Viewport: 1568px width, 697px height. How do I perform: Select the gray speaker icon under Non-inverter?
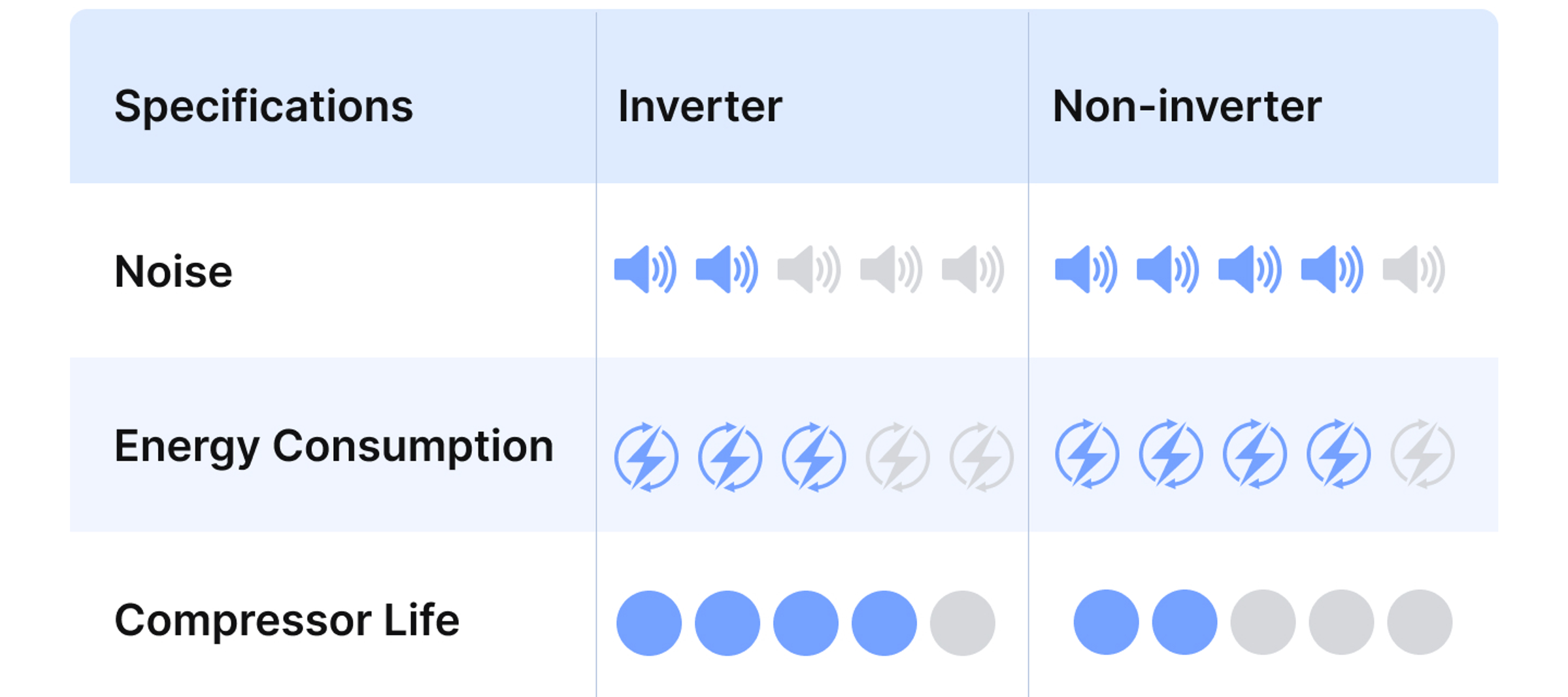(1414, 269)
